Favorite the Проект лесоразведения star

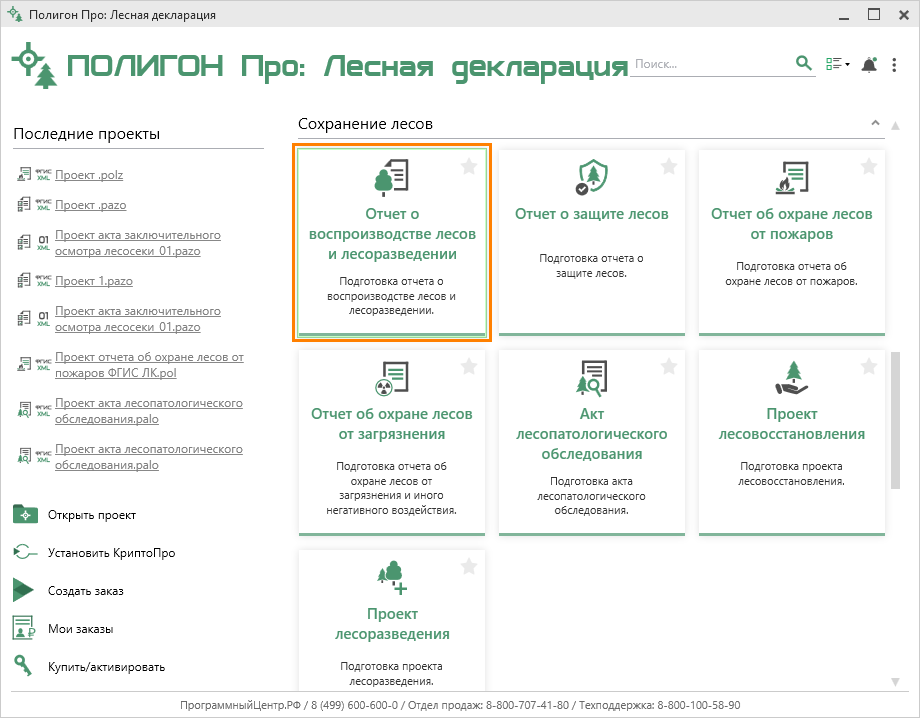[469, 567]
